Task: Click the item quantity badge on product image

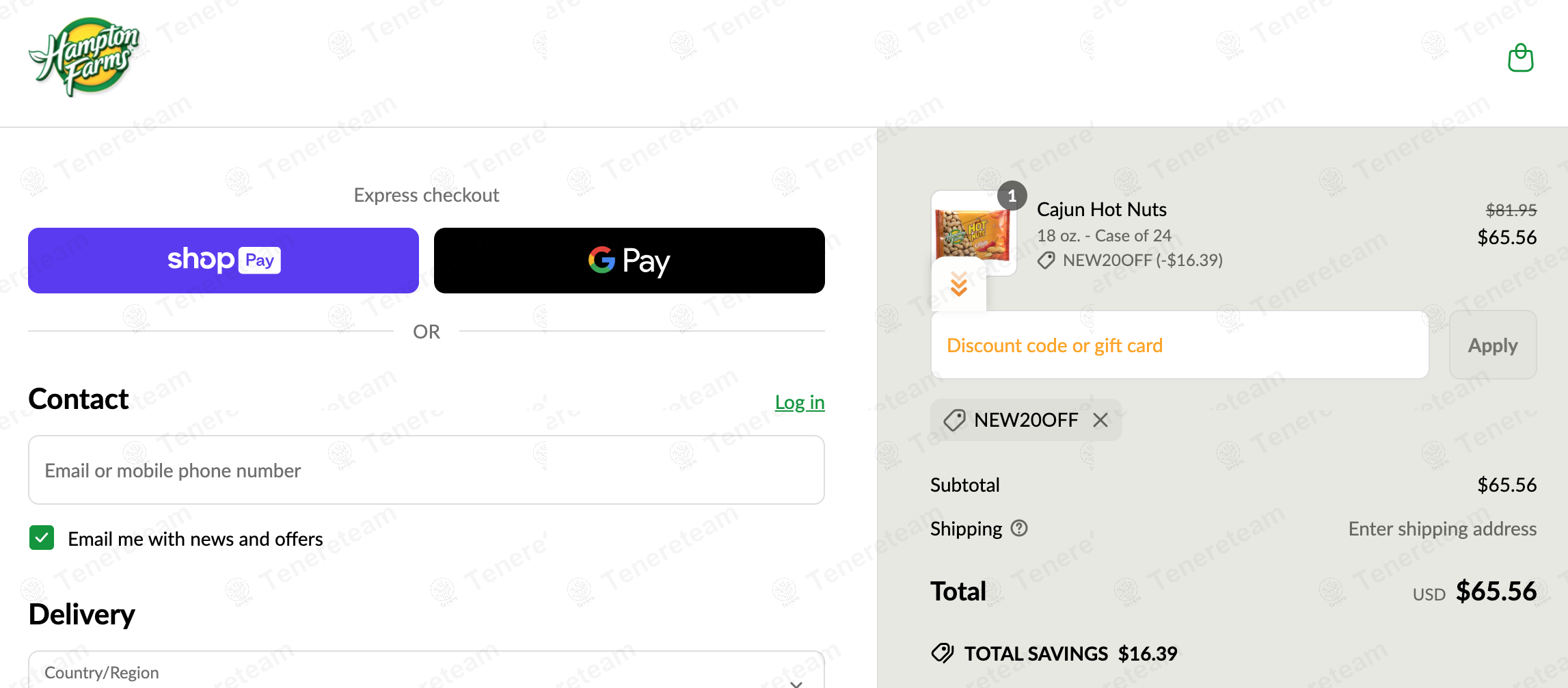Action: point(1012,196)
